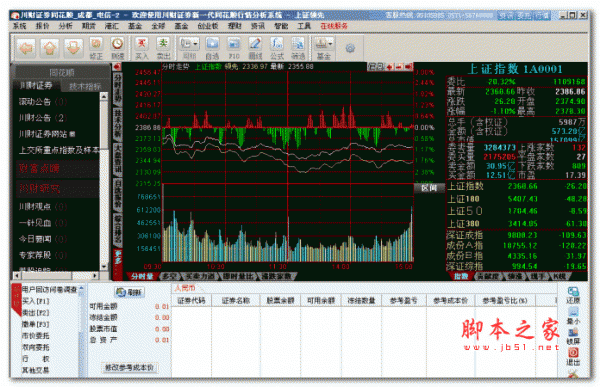This screenshot has height=387, width=600.
Task: Toggle the 区间 interval button on chart
Action: tap(429, 188)
